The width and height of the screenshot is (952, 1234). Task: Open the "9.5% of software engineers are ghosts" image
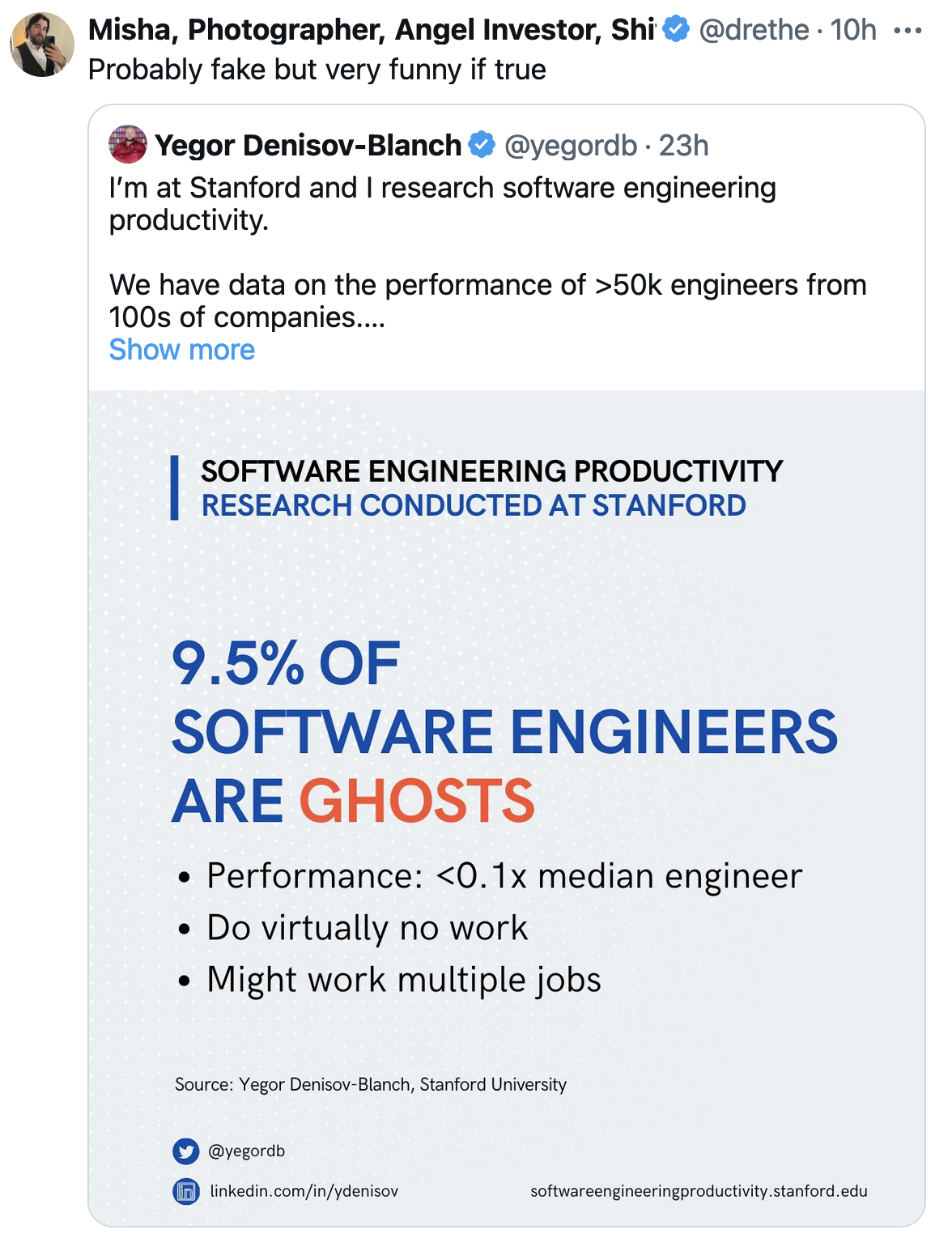coord(506,729)
